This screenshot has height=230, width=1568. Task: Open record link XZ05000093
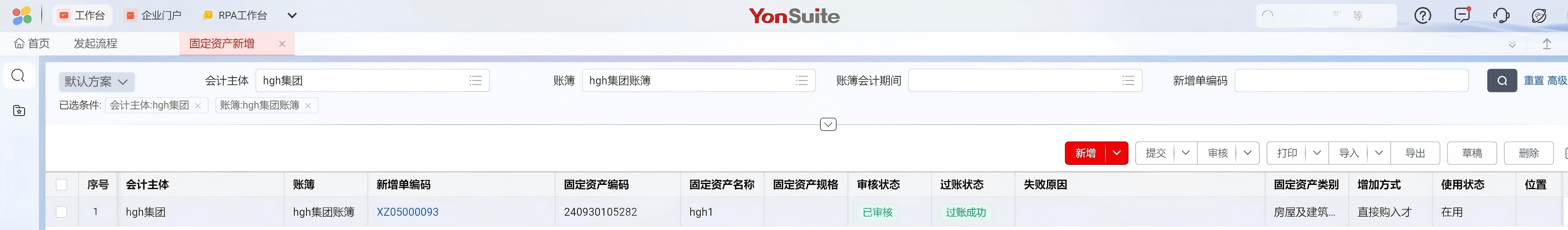tap(407, 212)
